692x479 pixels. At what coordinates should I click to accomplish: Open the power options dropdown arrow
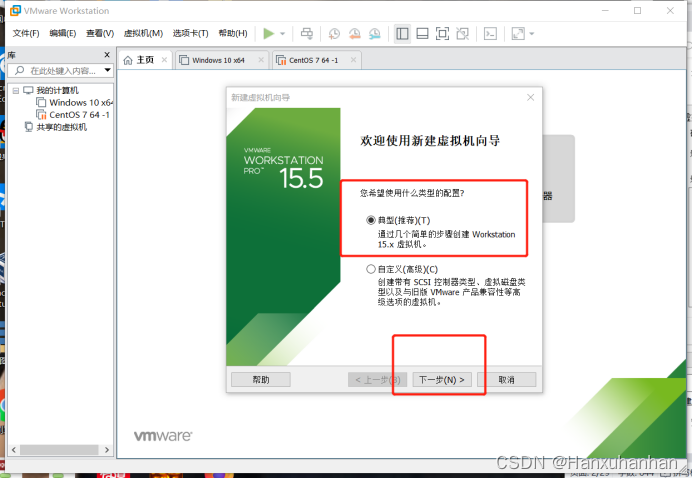click(283, 34)
